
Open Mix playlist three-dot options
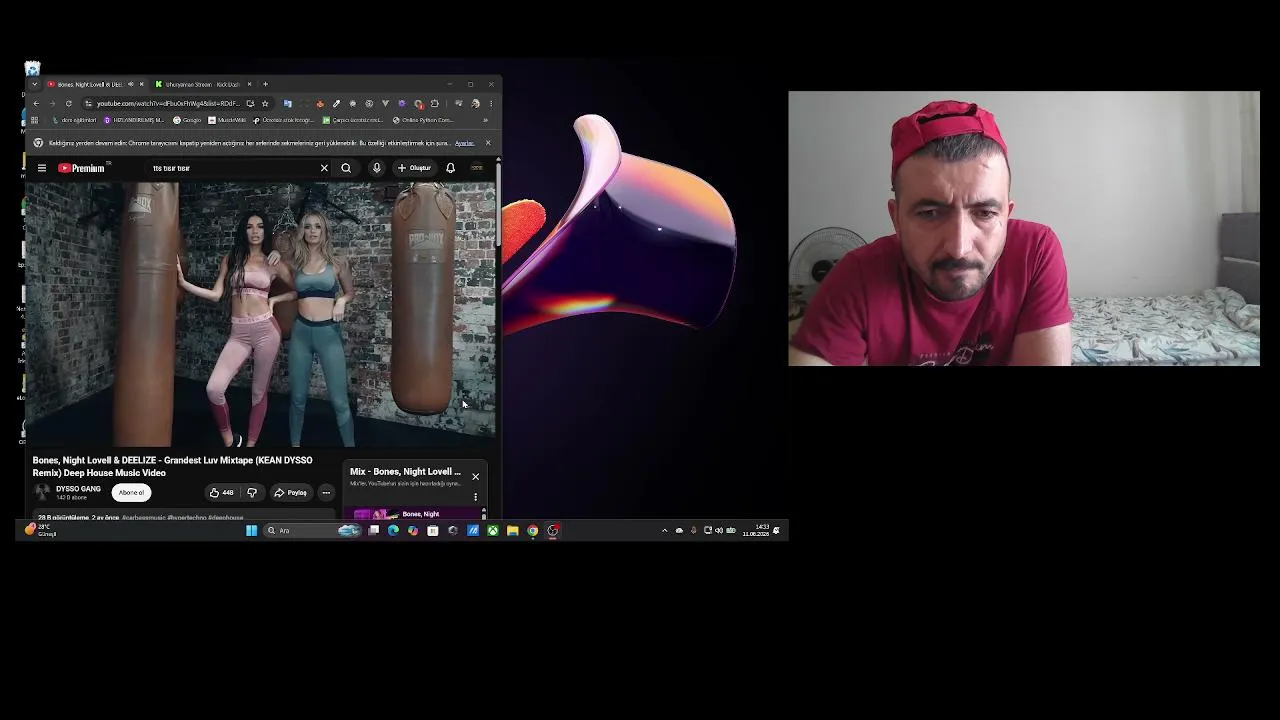pyautogui.click(x=475, y=496)
